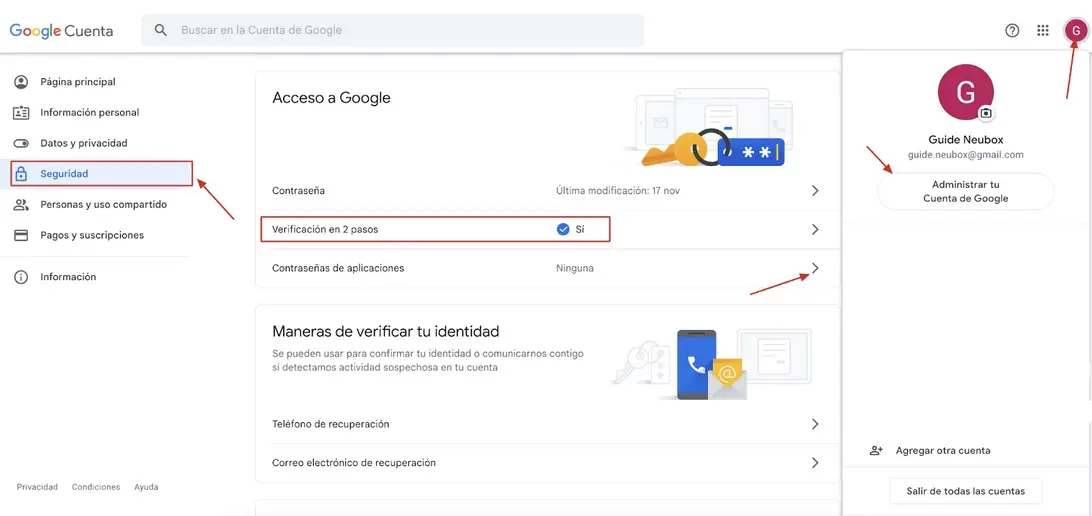Click the Guide Neubox account name
The width and height of the screenshot is (1092, 516).
965,140
